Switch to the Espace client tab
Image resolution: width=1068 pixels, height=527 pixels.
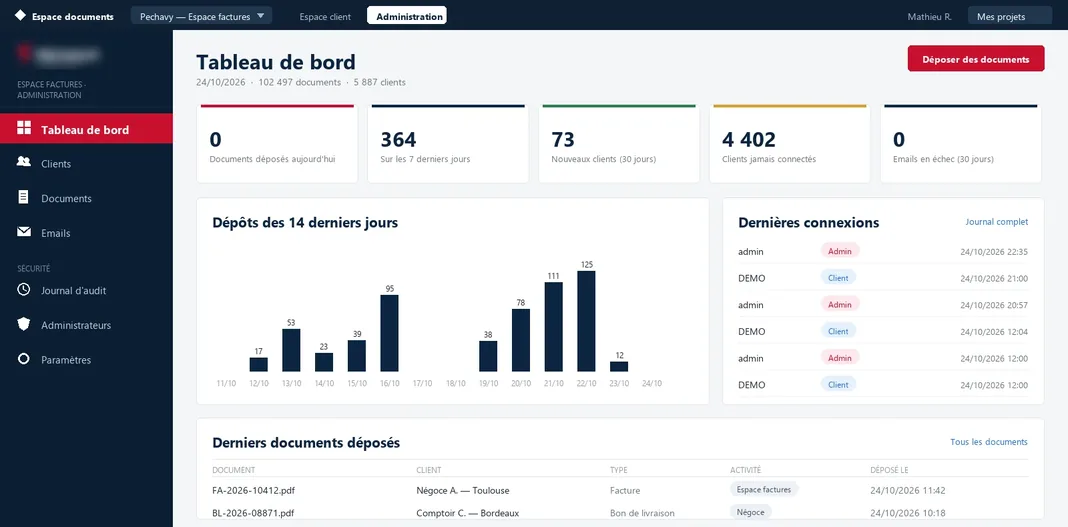(x=325, y=16)
